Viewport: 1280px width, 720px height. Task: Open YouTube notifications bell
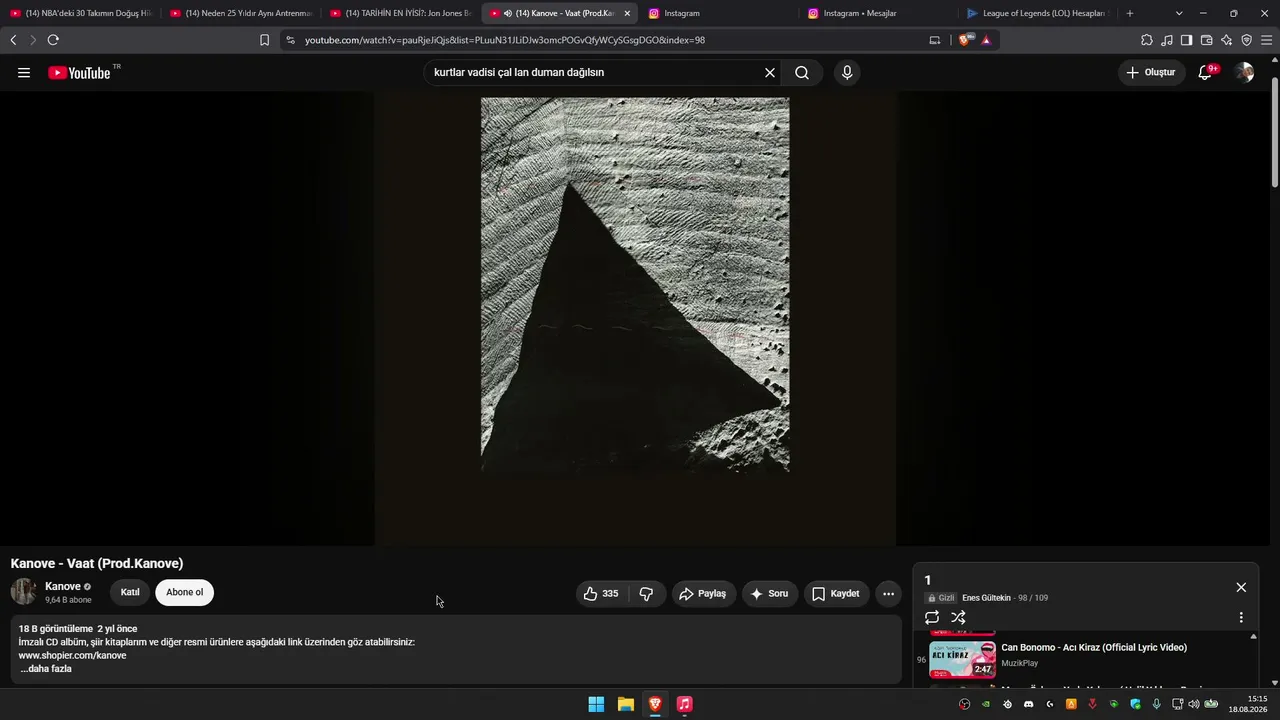point(1206,72)
